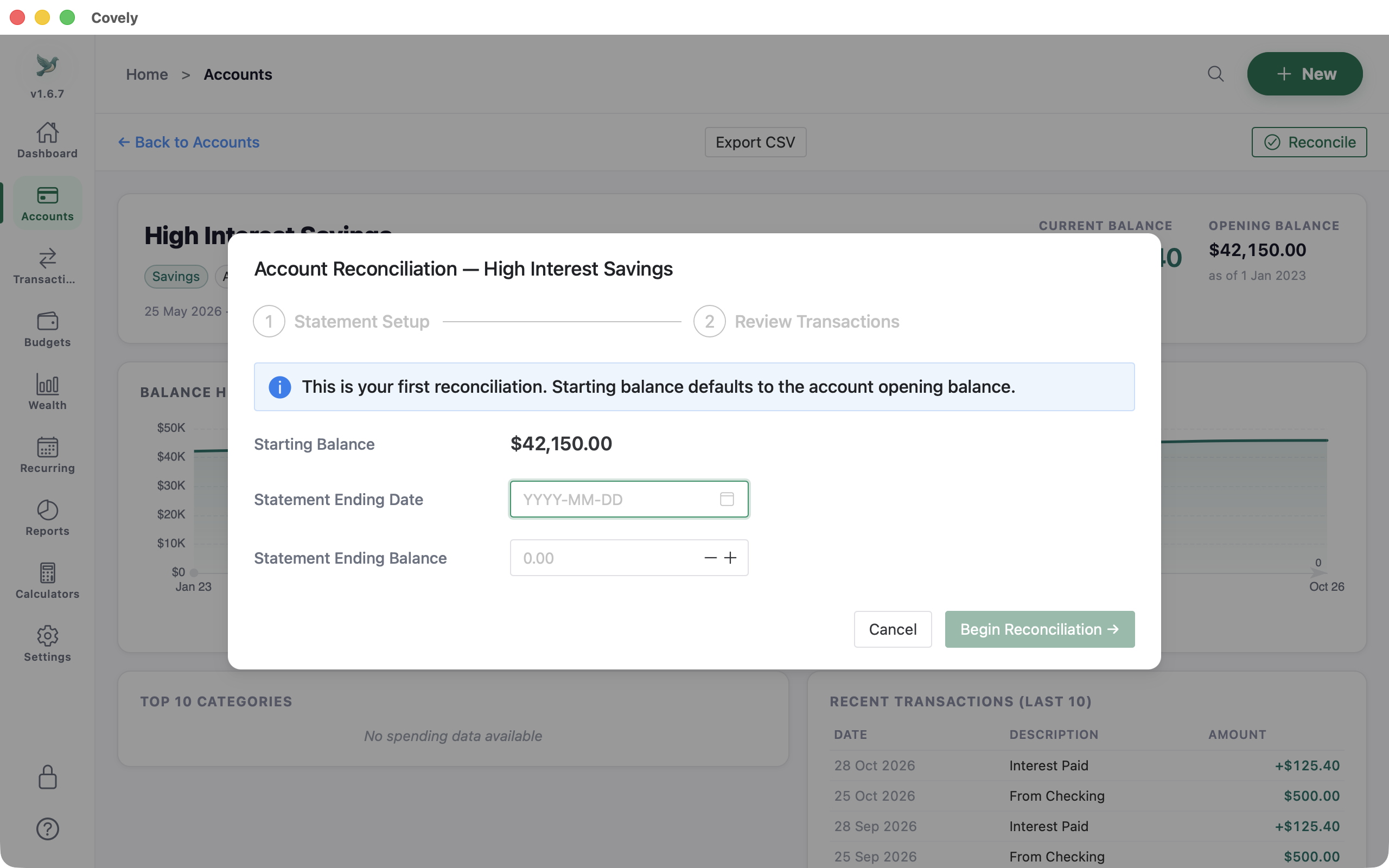The width and height of the screenshot is (1389, 868).
Task: Decrease ending balance with minus stepper
Action: click(710, 558)
